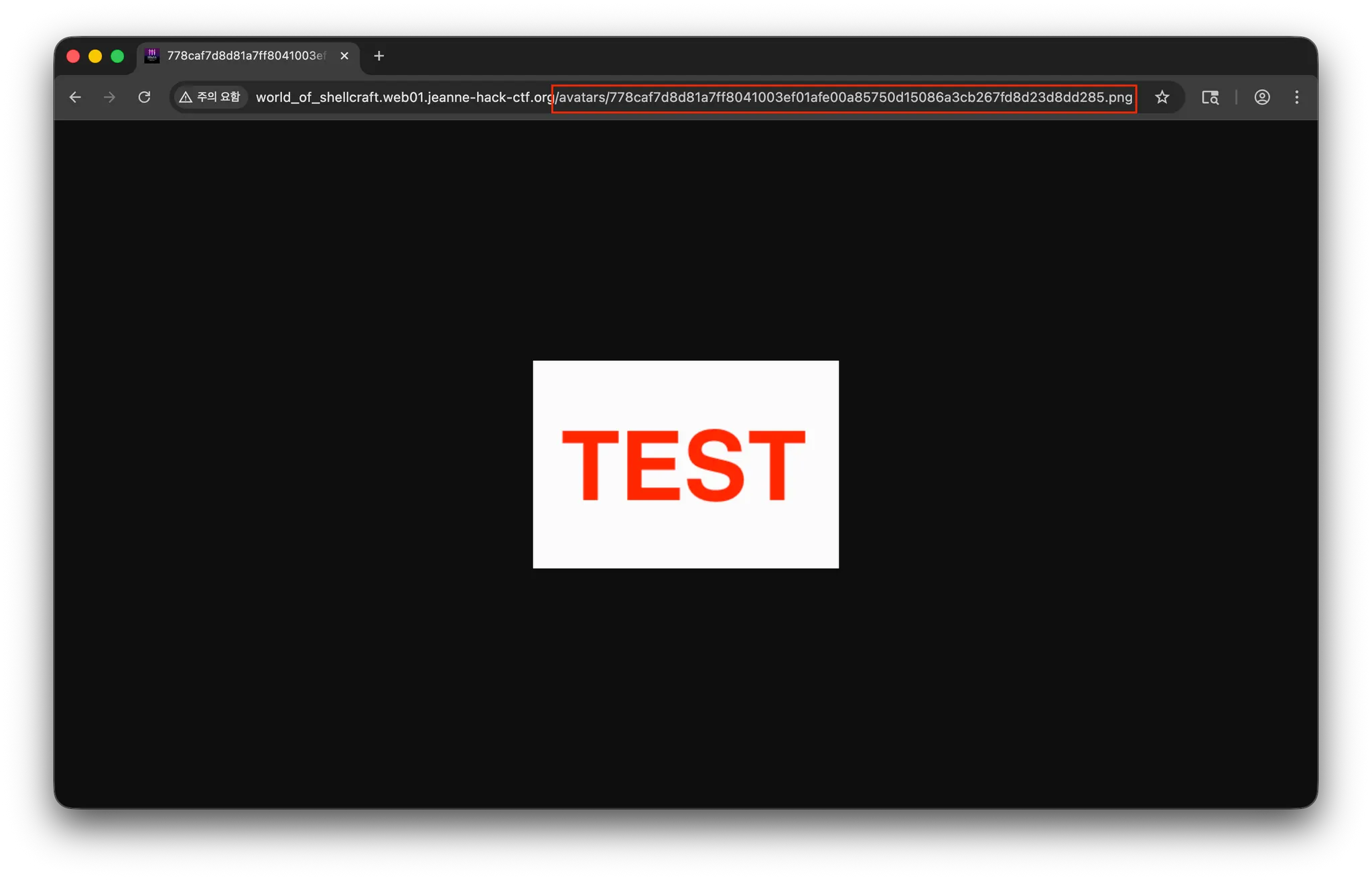Open the profile avatar icon
The image size is (1372, 880).
click(1261, 97)
